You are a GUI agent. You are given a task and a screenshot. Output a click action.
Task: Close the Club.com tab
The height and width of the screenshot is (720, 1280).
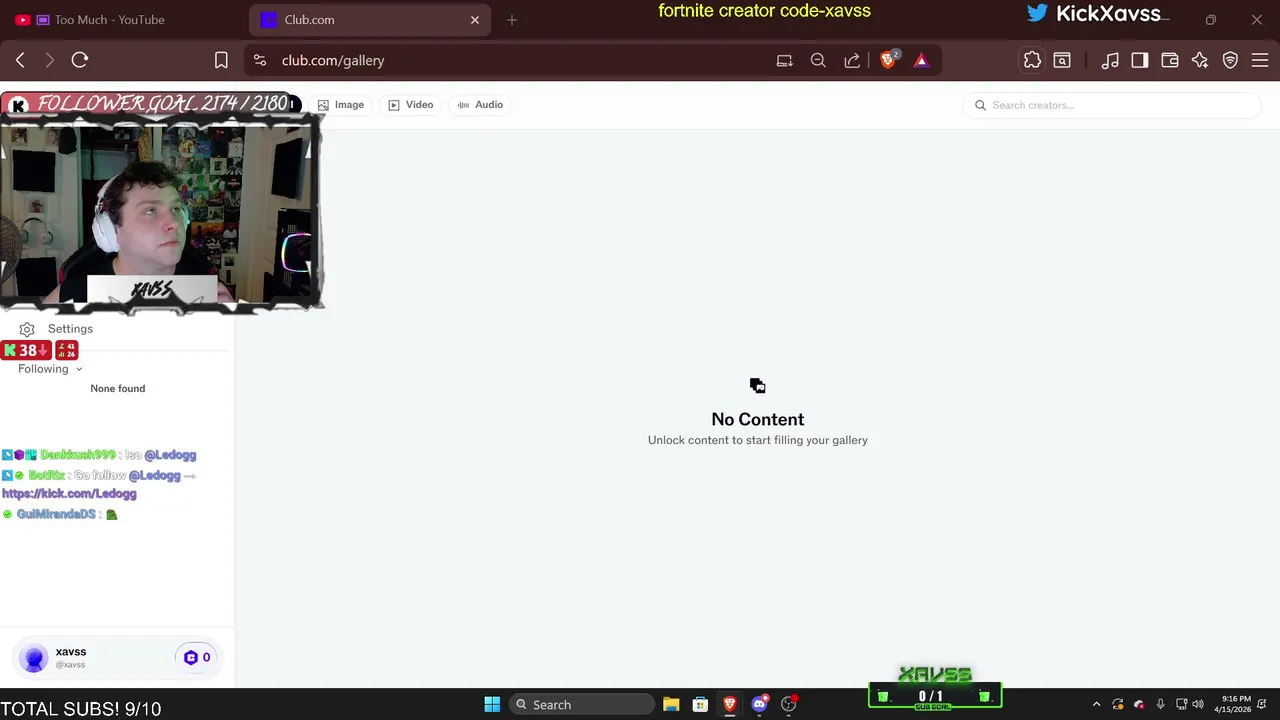[x=475, y=20]
